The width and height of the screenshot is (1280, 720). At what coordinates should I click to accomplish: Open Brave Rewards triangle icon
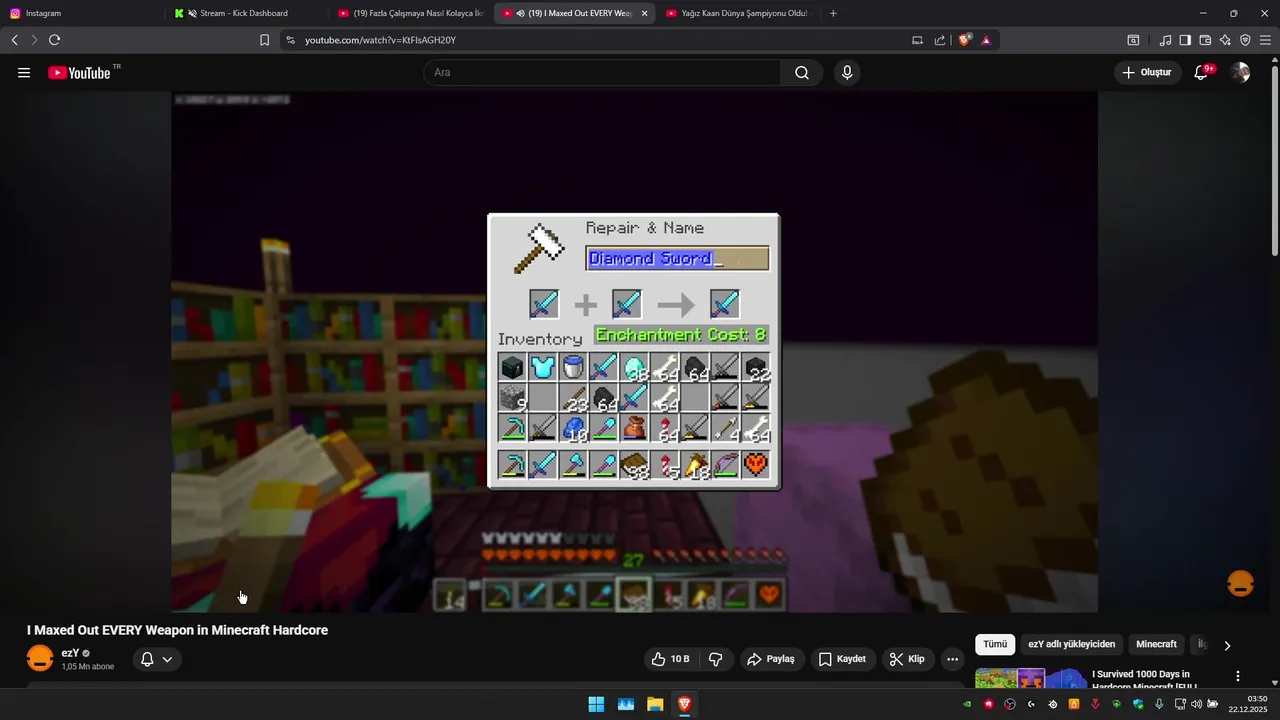986,40
